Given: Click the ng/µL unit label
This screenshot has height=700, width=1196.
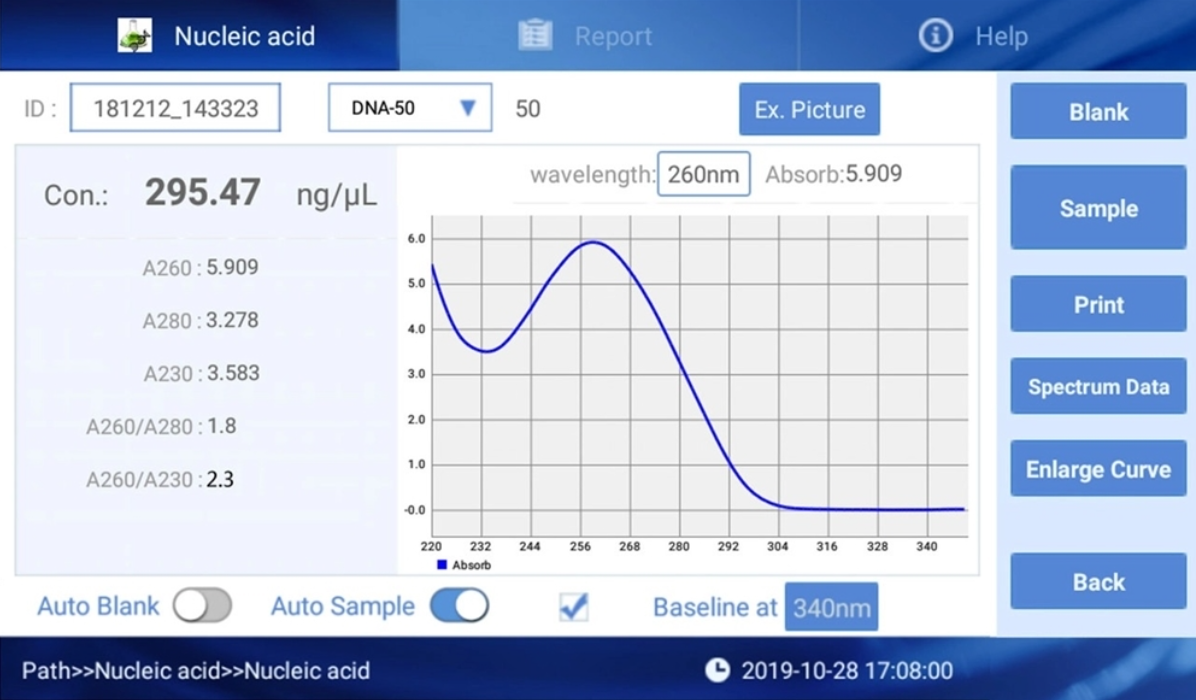Looking at the screenshot, I should pyautogui.click(x=336, y=195).
